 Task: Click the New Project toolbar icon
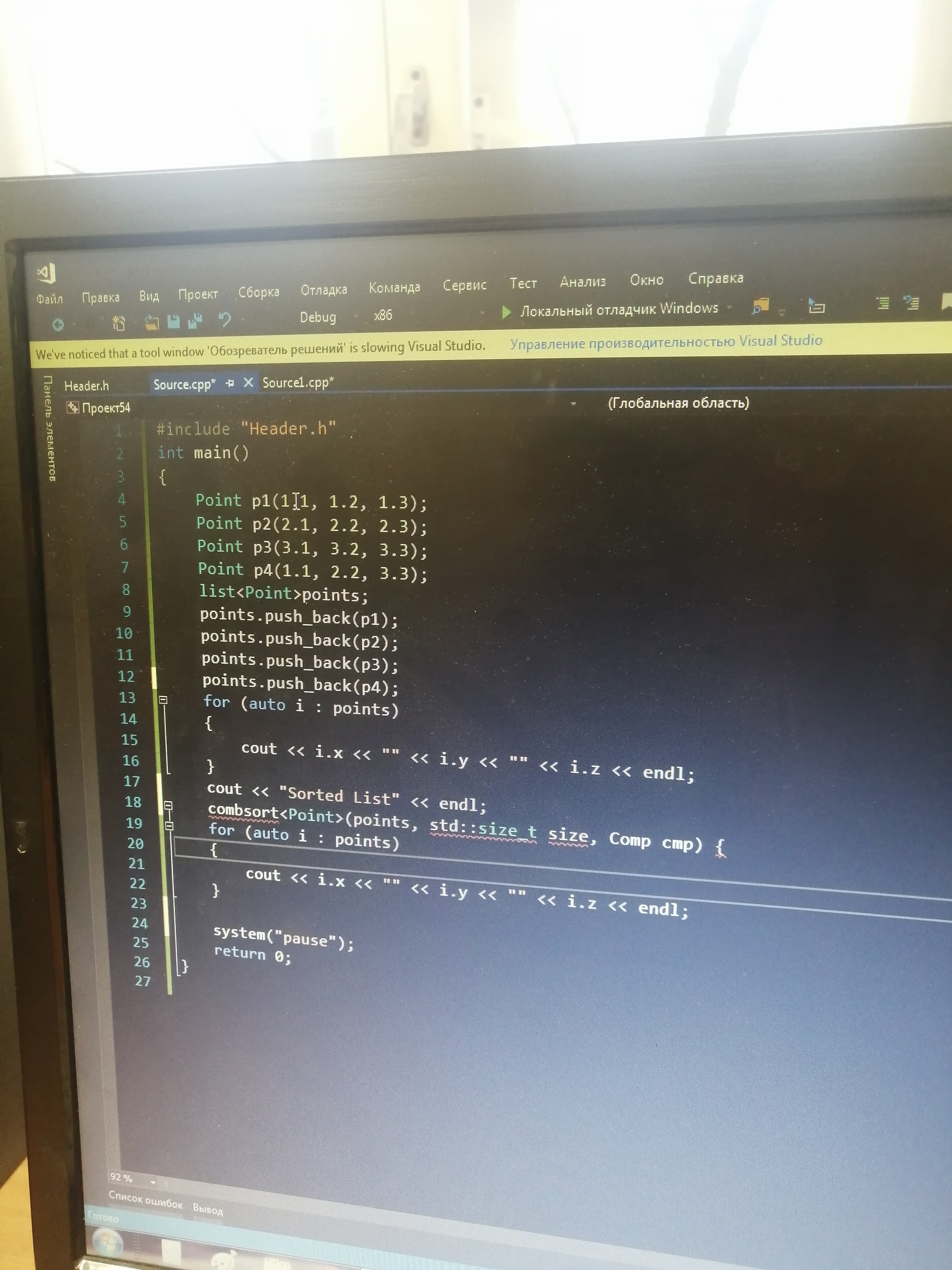(x=119, y=323)
